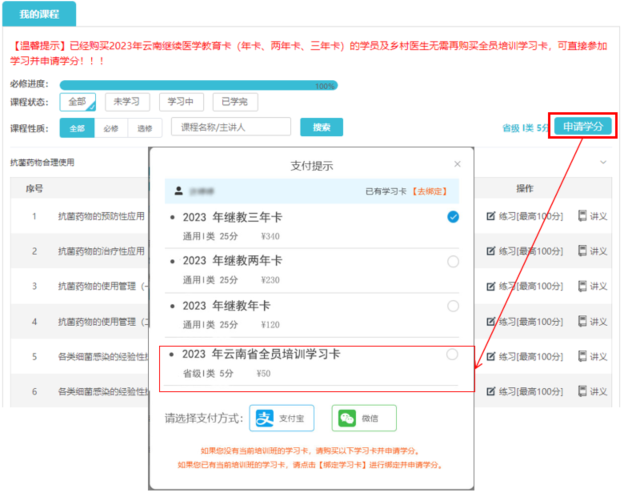Screen dimensions: 622x492
Task: Click the 必修进度 progress bar
Action: pos(197,85)
